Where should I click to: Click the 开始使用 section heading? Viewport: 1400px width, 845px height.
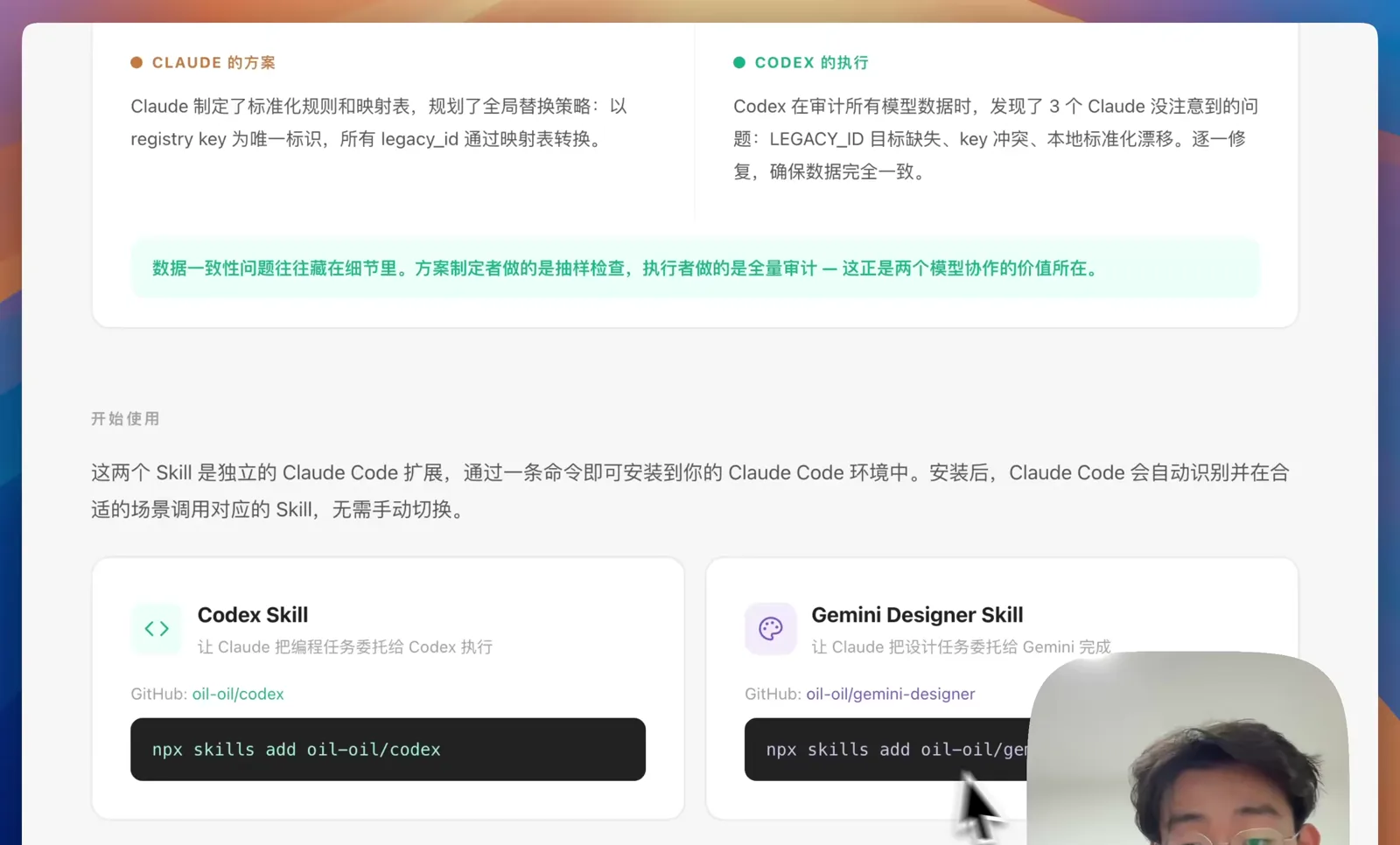pyautogui.click(x=125, y=419)
